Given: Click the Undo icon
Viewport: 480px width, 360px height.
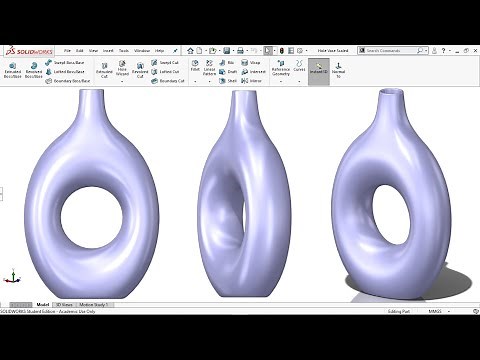Looking at the screenshot, I should 254,51.
